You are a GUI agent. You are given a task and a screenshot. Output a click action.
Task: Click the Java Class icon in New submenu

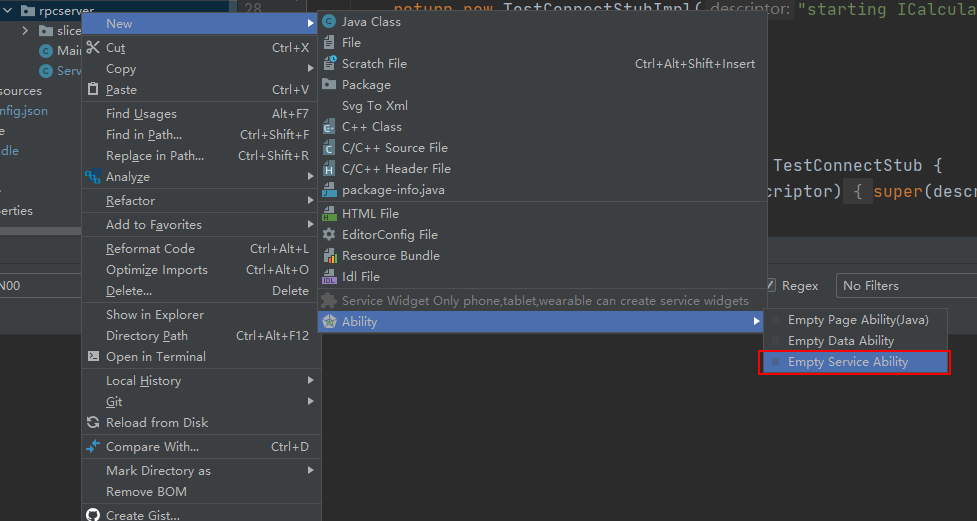329,22
